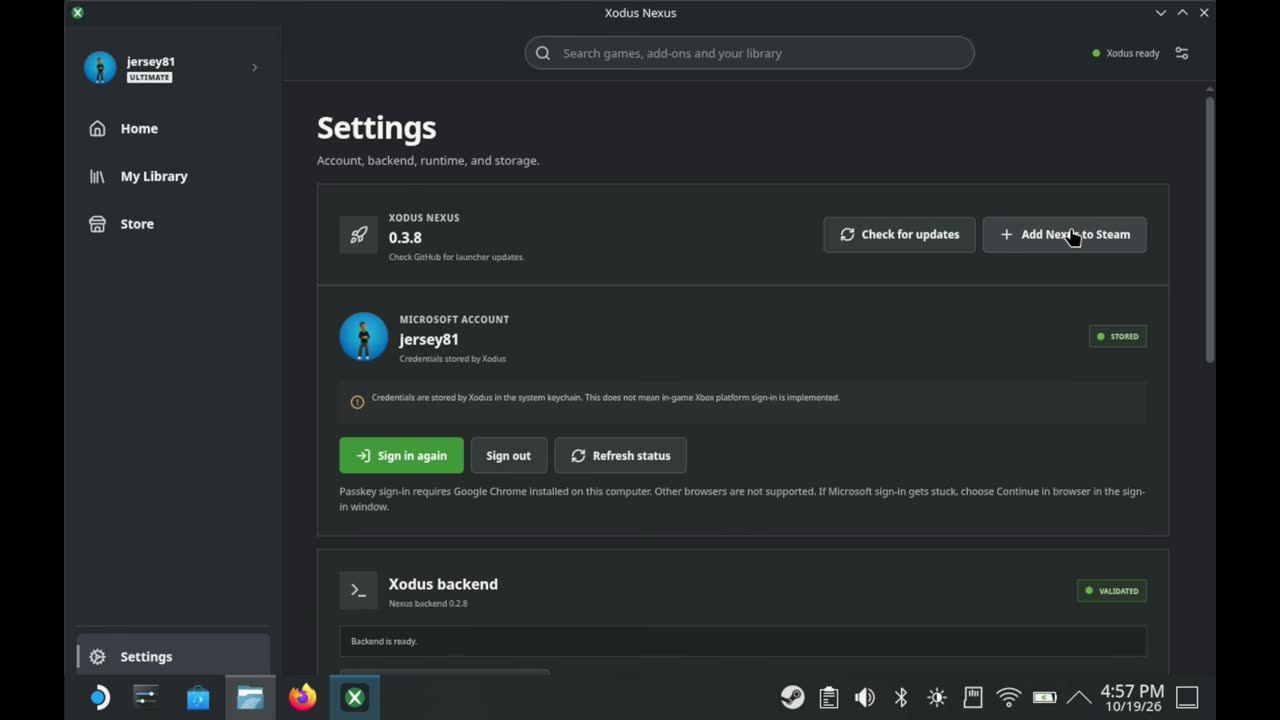1280x720 pixels.
Task: Click the Bluetooth tray icon
Action: point(900,697)
